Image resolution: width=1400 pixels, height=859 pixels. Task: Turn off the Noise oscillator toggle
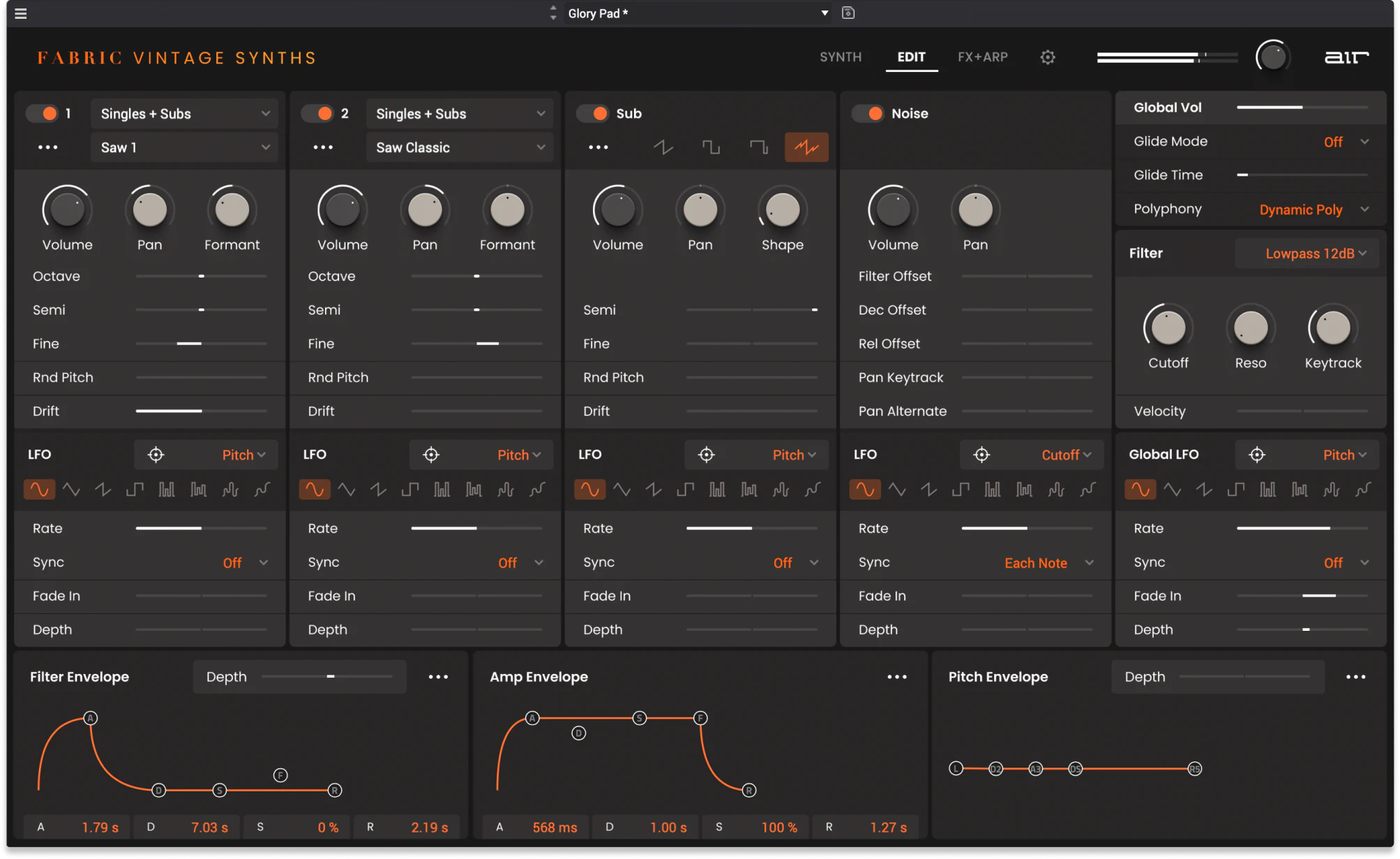coord(869,113)
